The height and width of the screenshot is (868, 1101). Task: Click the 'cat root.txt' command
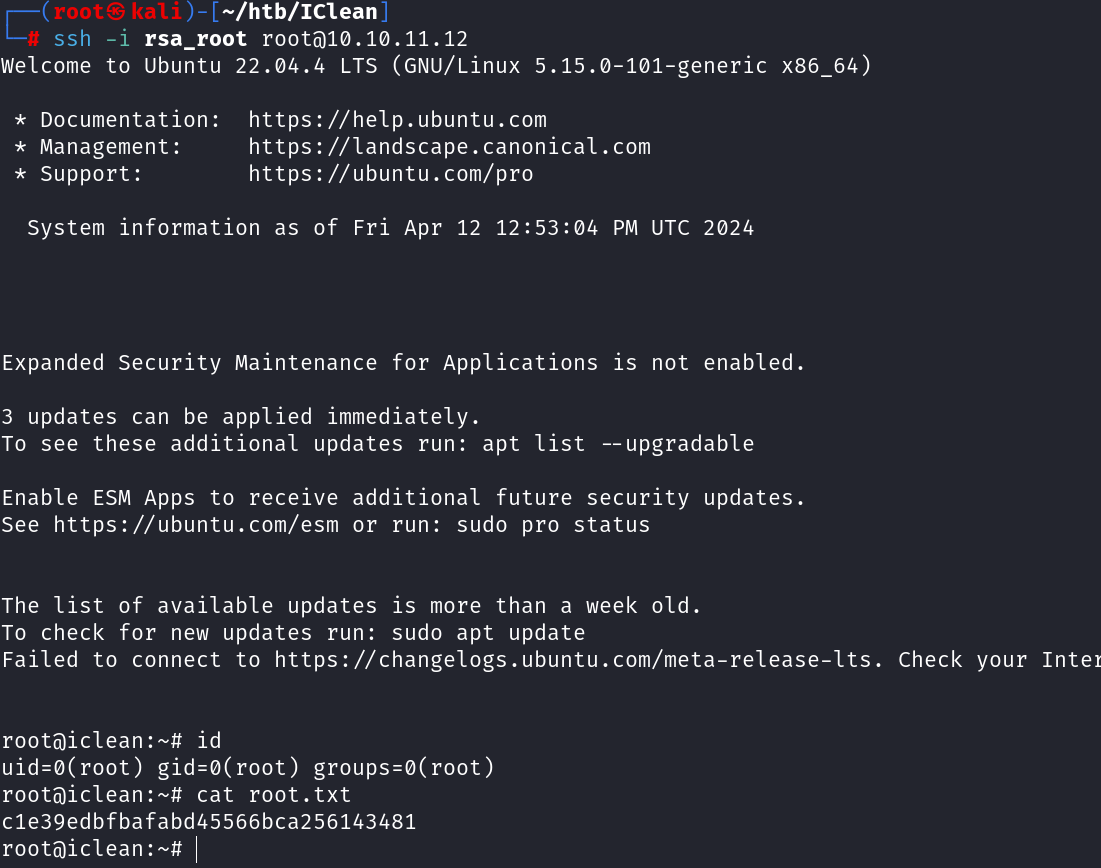[274, 795]
